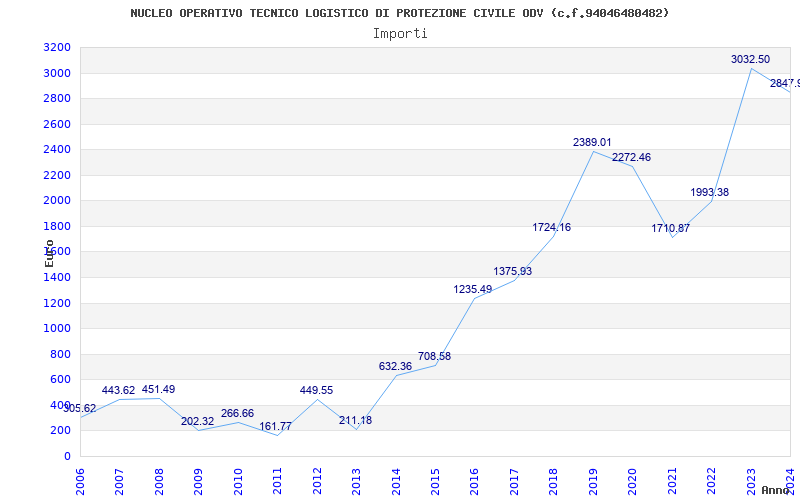The width and height of the screenshot is (800, 500).
Task: Click the 'Anno' x-axis title
Action: 776,490
